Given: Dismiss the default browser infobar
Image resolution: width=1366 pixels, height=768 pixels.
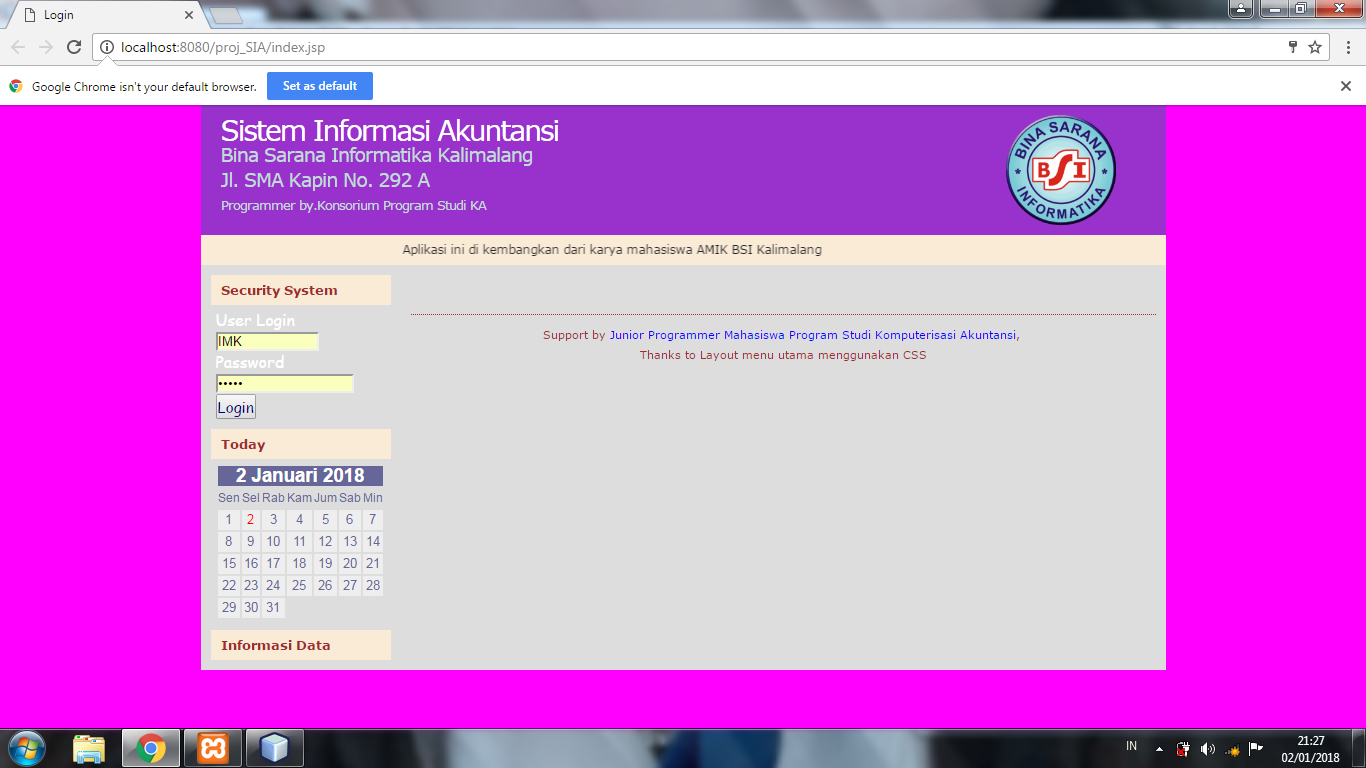Looking at the screenshot, I should [1346, 86].
